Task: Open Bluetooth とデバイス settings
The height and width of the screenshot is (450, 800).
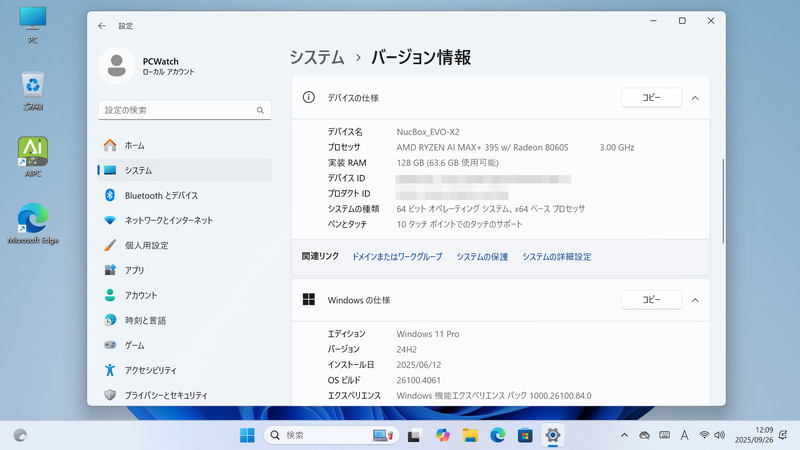Action: (185, 195)
